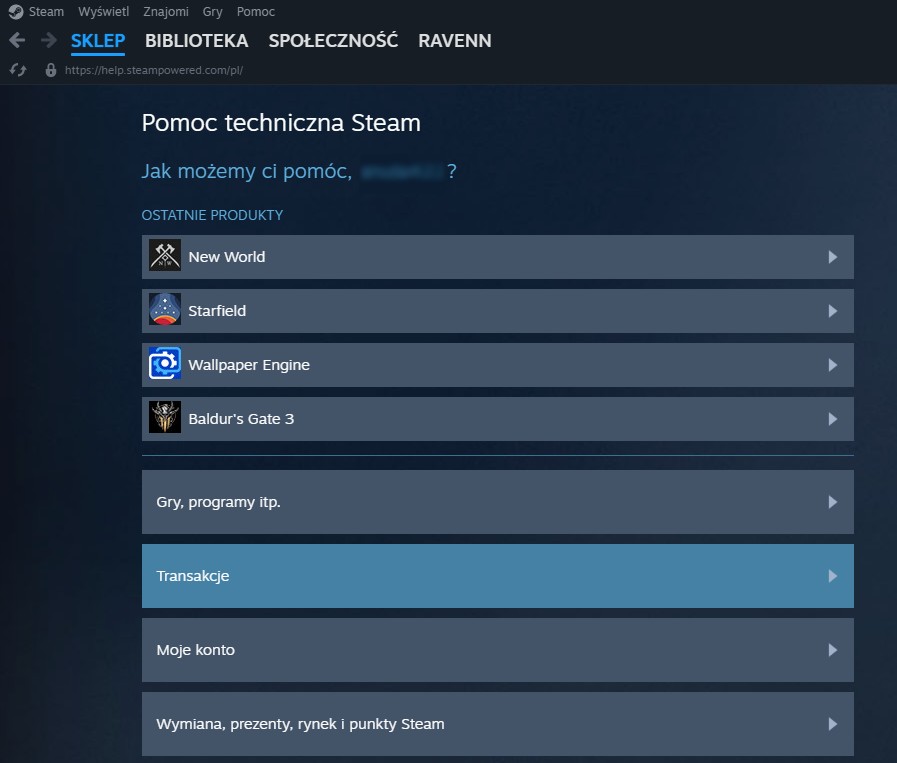Open the Gry, programy itp. category

(498, 502)
